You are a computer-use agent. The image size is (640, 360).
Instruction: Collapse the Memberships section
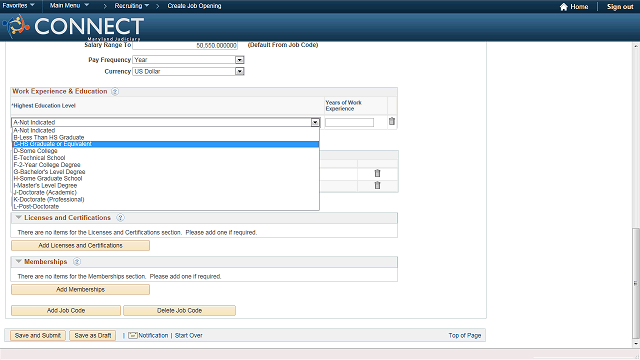pyautogui.click(x=18, y=261)
